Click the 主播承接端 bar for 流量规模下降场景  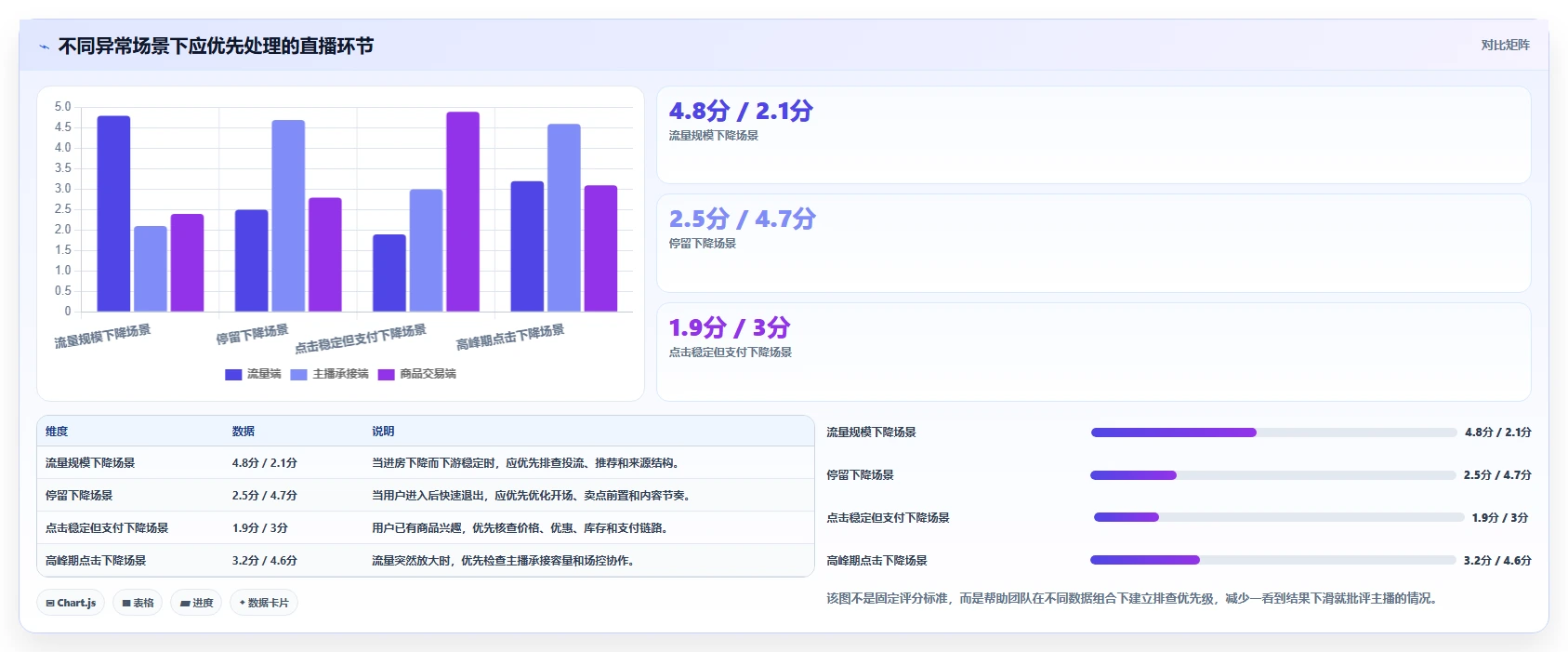click(x=151, y=269)
